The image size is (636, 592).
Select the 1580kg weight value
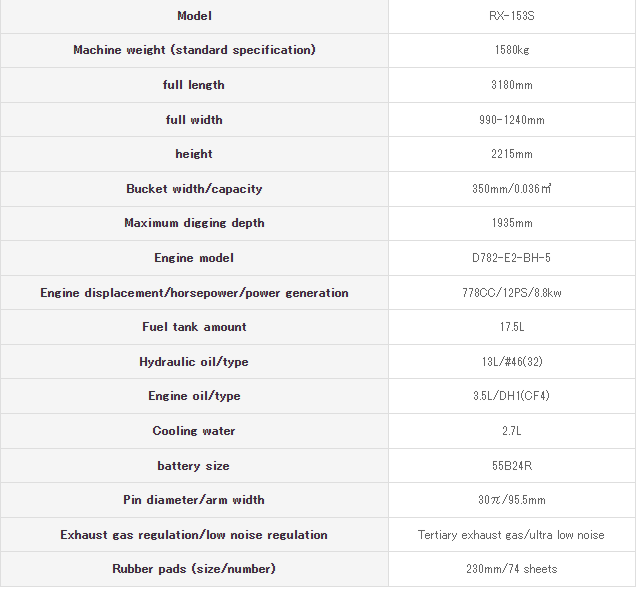(x=512, y=50)
